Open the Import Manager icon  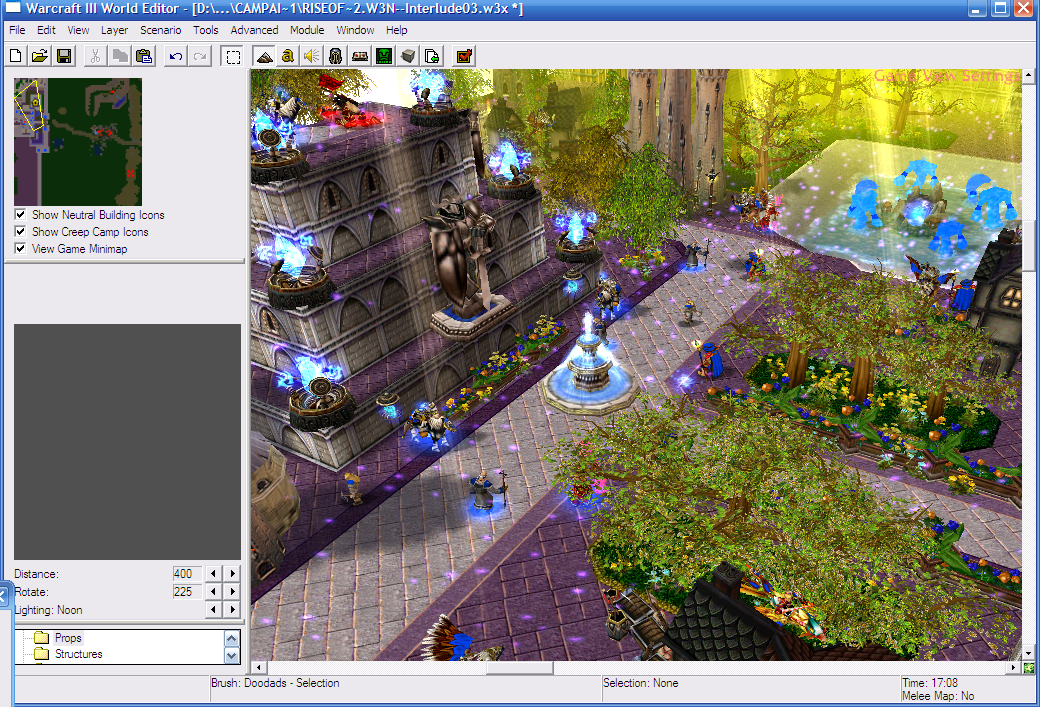[x=432, y=56]
